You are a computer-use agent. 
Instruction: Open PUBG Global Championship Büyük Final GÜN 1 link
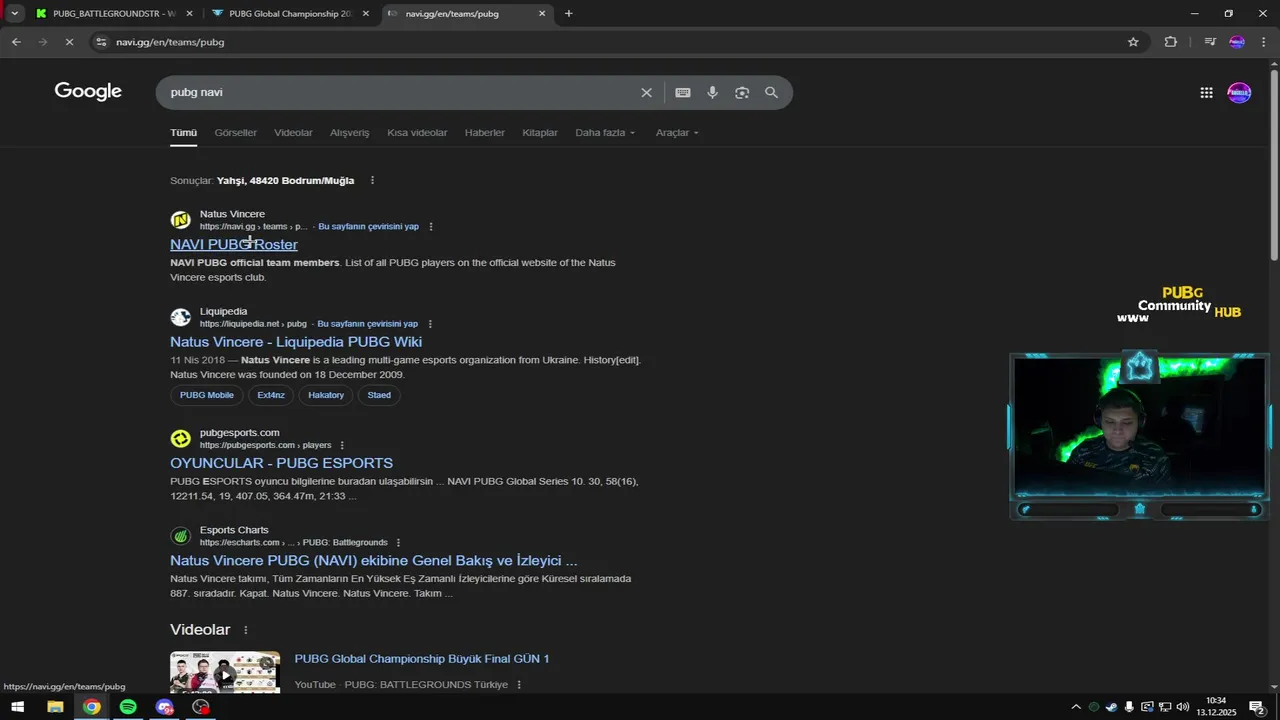click(422, 659)
